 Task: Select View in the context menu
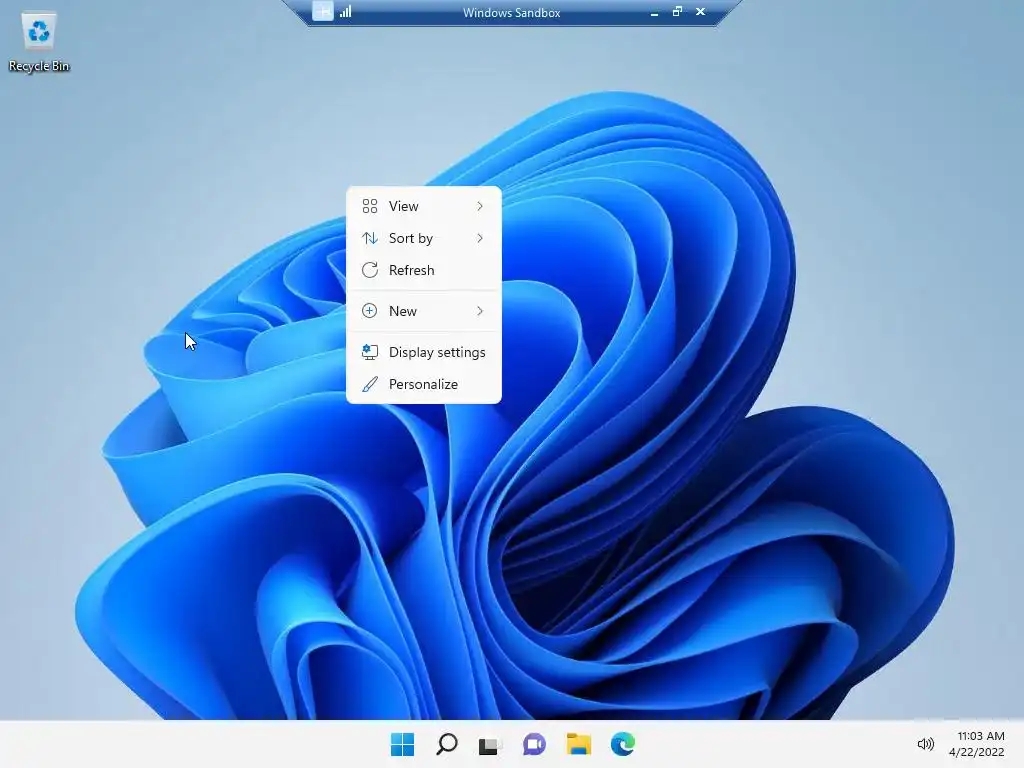pos(424,206)
